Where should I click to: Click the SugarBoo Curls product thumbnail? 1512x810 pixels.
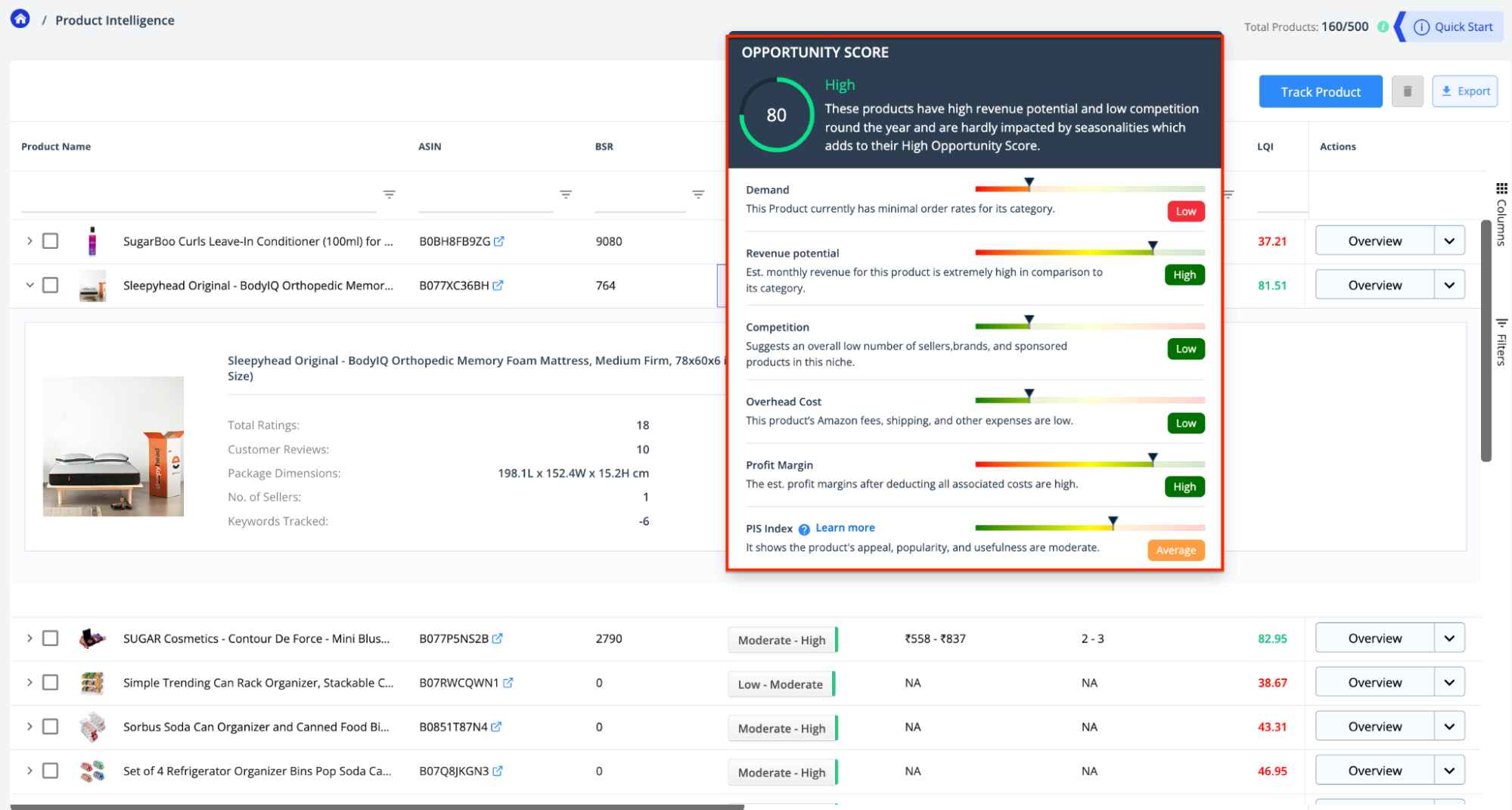(92, 241)
